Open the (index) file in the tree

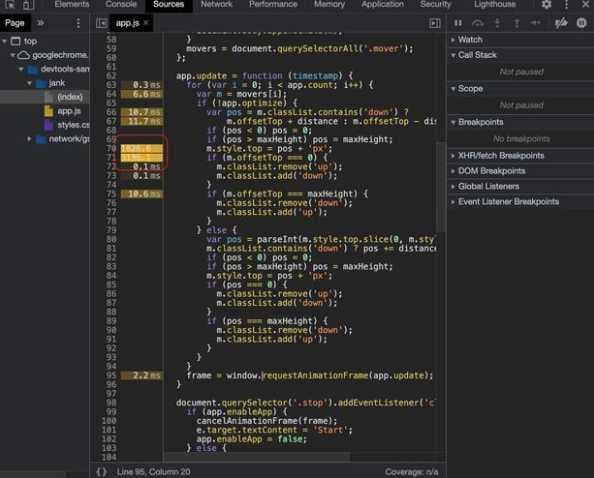coord(70,97)
